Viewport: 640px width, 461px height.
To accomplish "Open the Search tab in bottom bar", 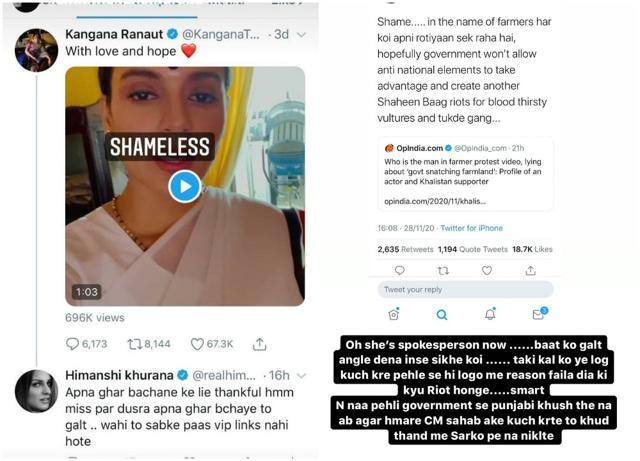I will click(442, 314).
